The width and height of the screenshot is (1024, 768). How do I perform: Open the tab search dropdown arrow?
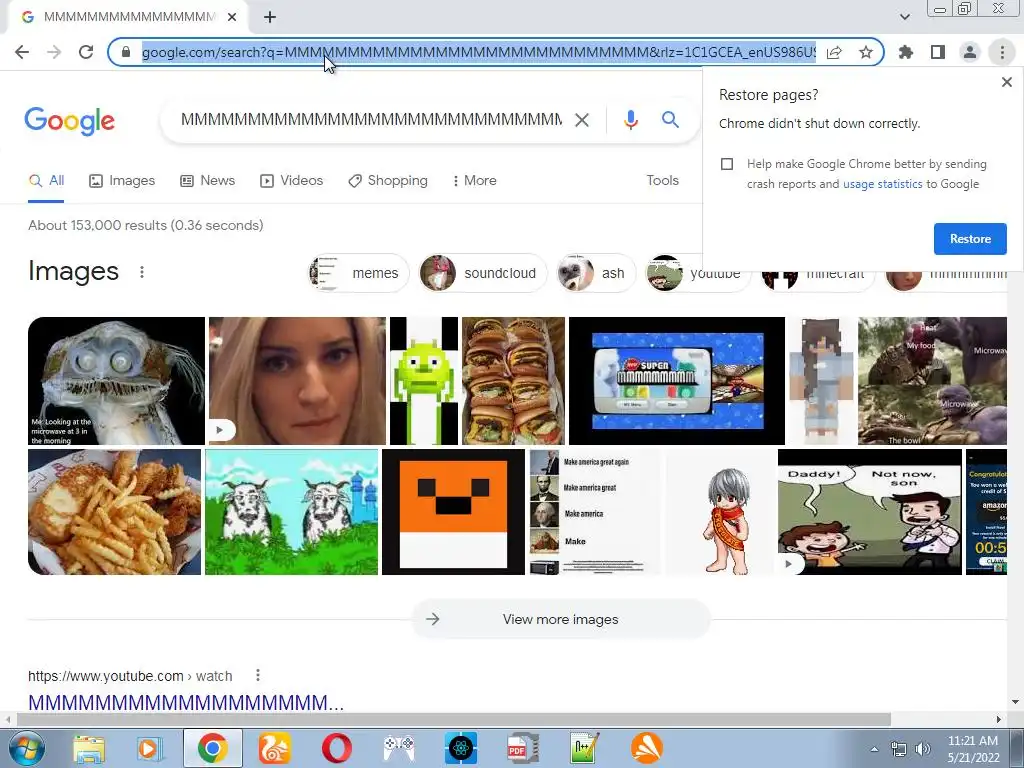click(x=904, y=17)
